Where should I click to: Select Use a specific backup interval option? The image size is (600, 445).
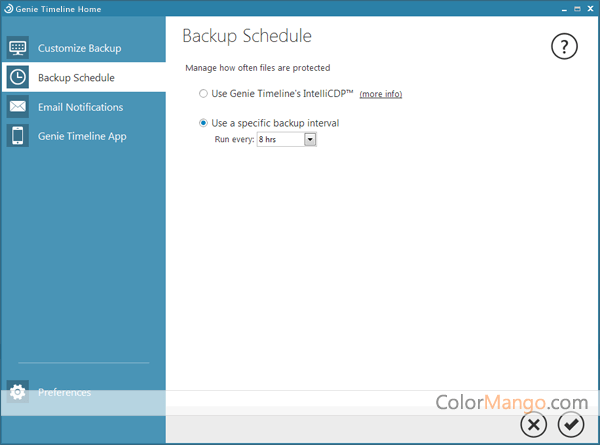pyautogui.click(x=204, y=123)
